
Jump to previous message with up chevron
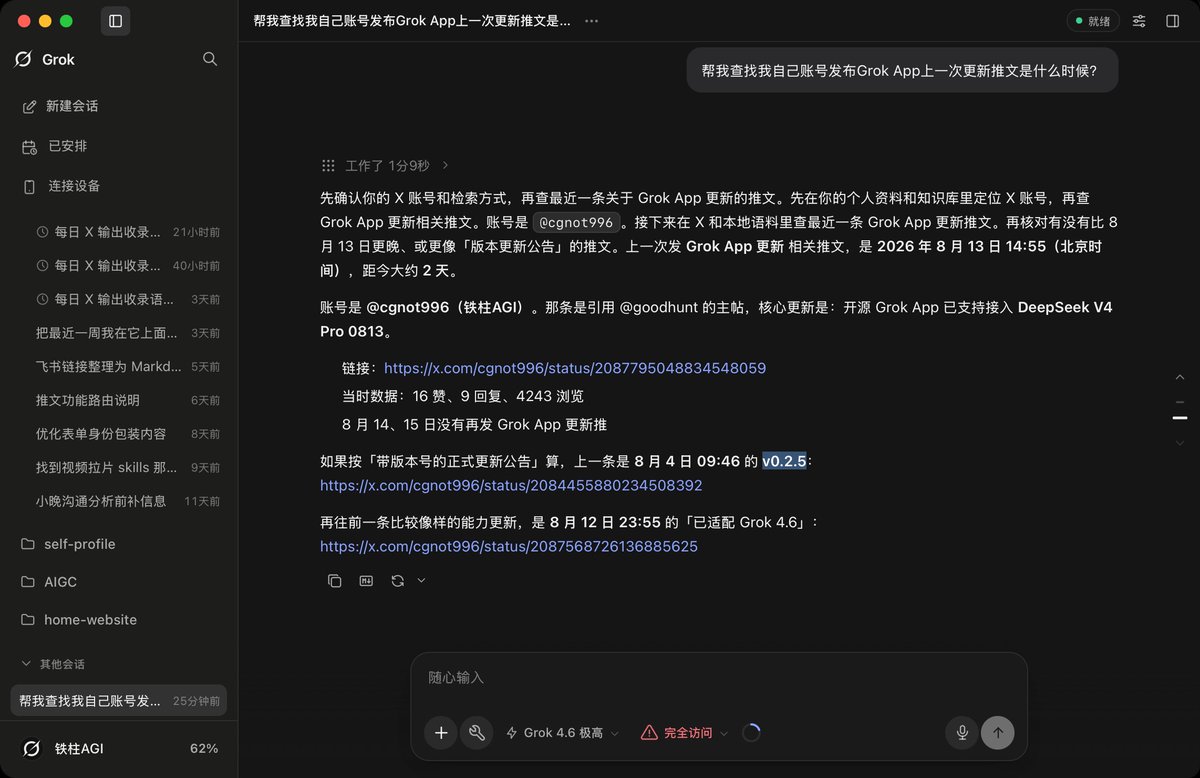point(1180,377)
